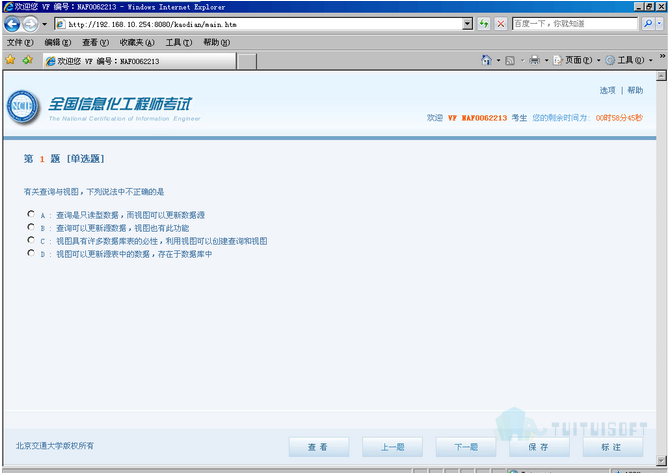
Task: Click the 上一题 previous question button
Action: pos(393,447)
